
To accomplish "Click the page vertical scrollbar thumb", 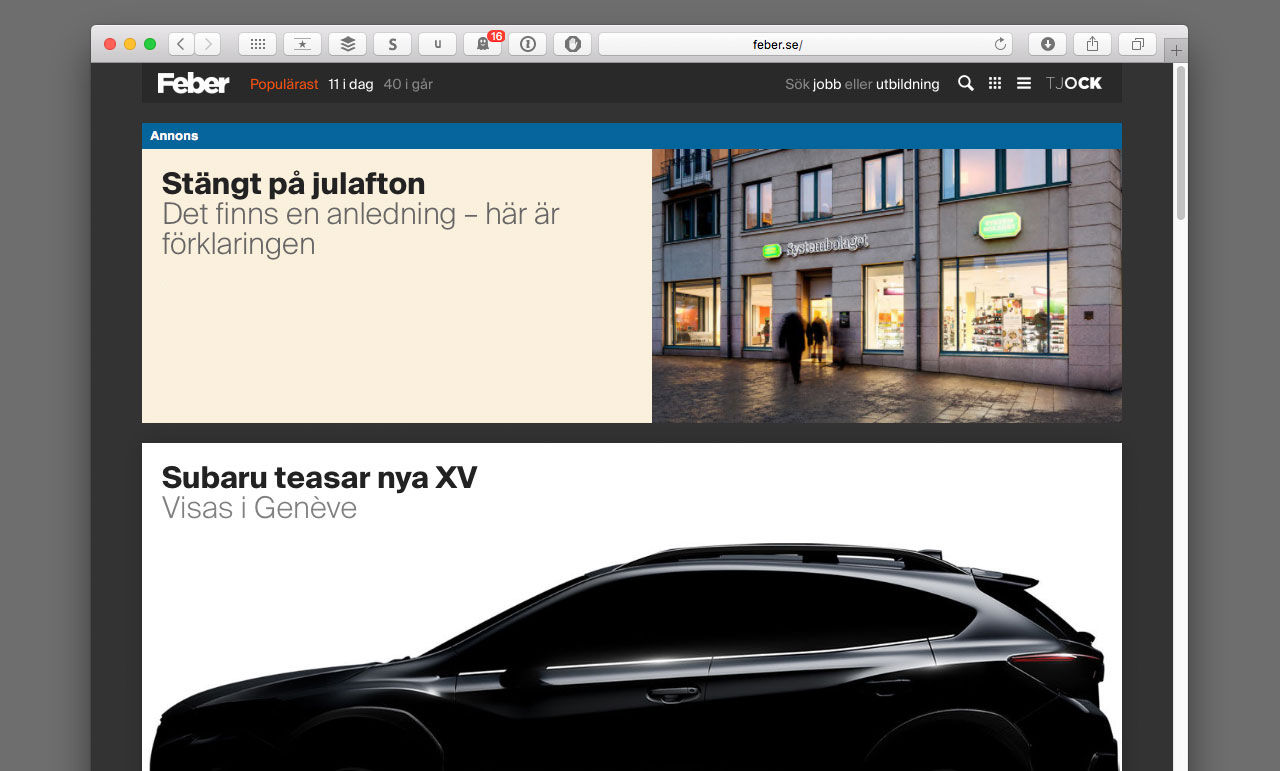I will (1181, 142).
